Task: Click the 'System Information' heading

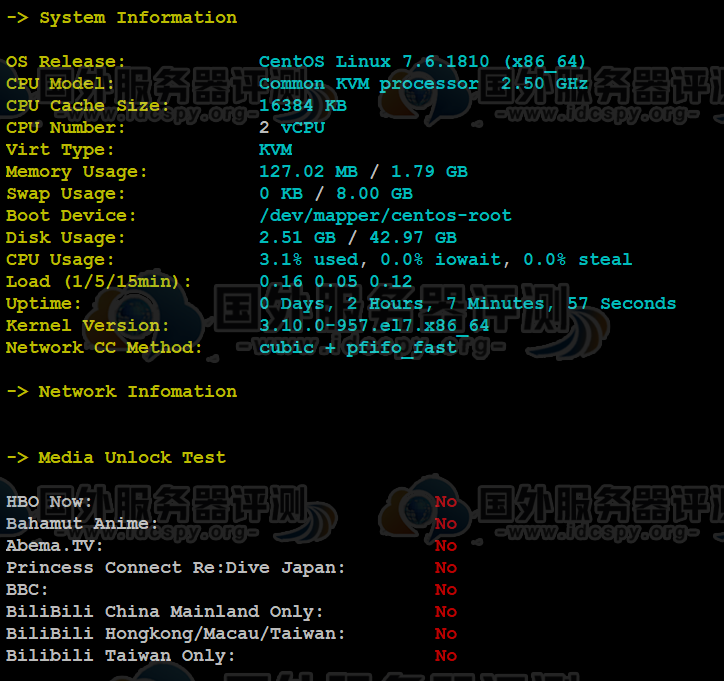Action: coord(138,18)
